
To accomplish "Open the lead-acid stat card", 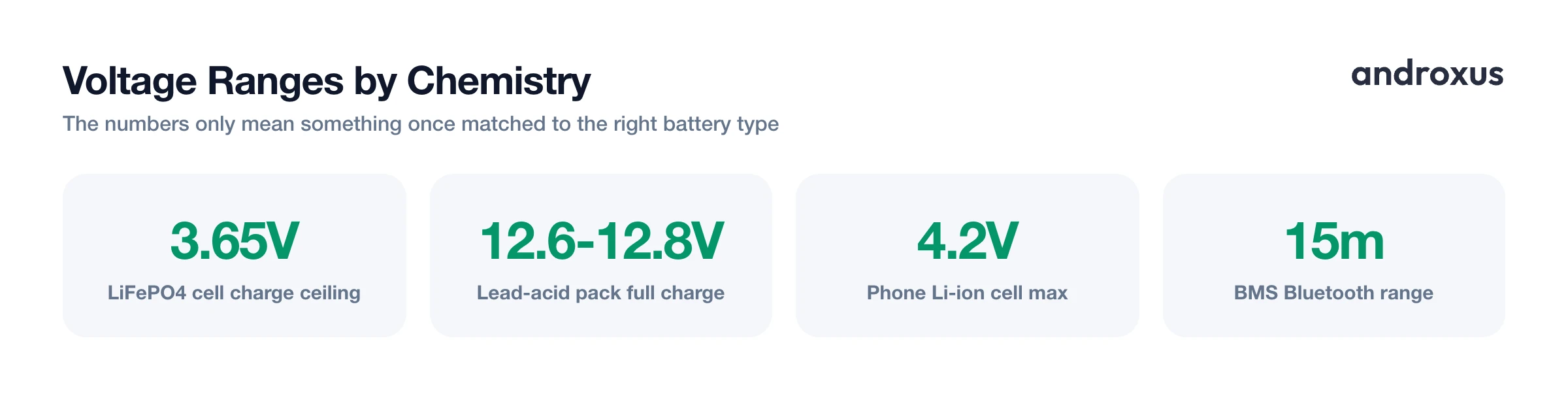I will (601, 256).
